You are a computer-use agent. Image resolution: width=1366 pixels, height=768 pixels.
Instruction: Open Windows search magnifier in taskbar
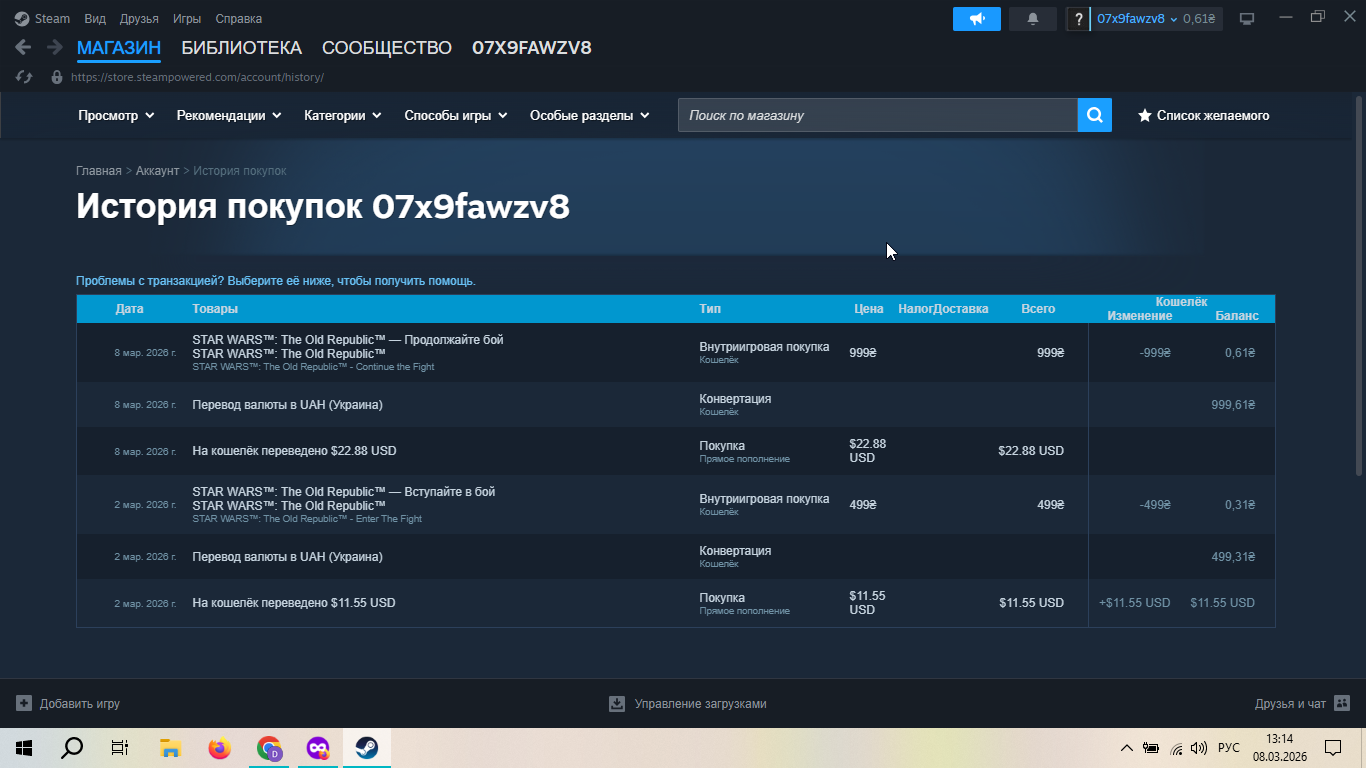tap(72, 747)
